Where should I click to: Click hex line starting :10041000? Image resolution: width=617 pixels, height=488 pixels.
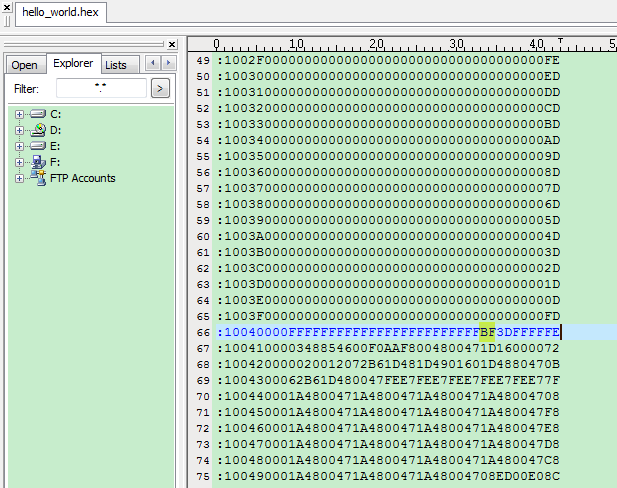click(388, 348)
